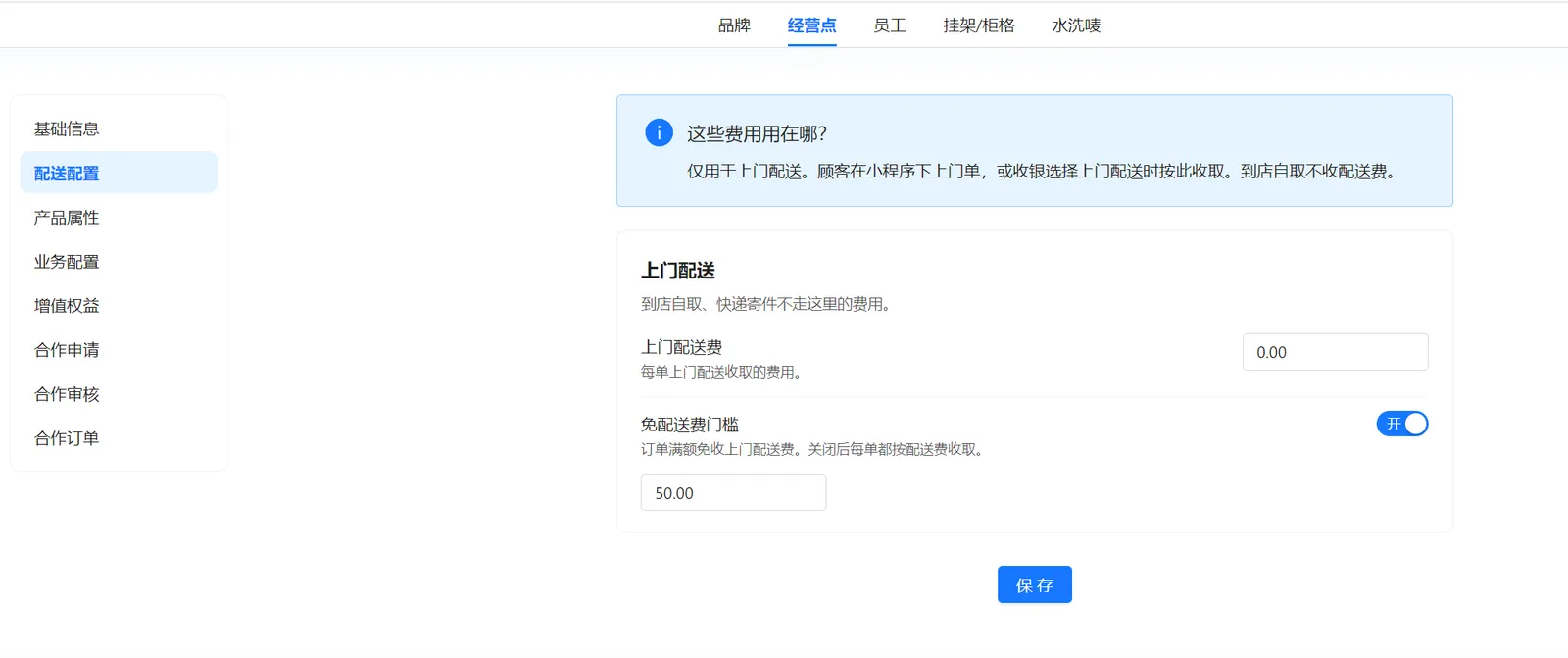Toggle off the 免配送费门槛 switch
Viewport: 1568px width, 658px height.
[1402, 424]
